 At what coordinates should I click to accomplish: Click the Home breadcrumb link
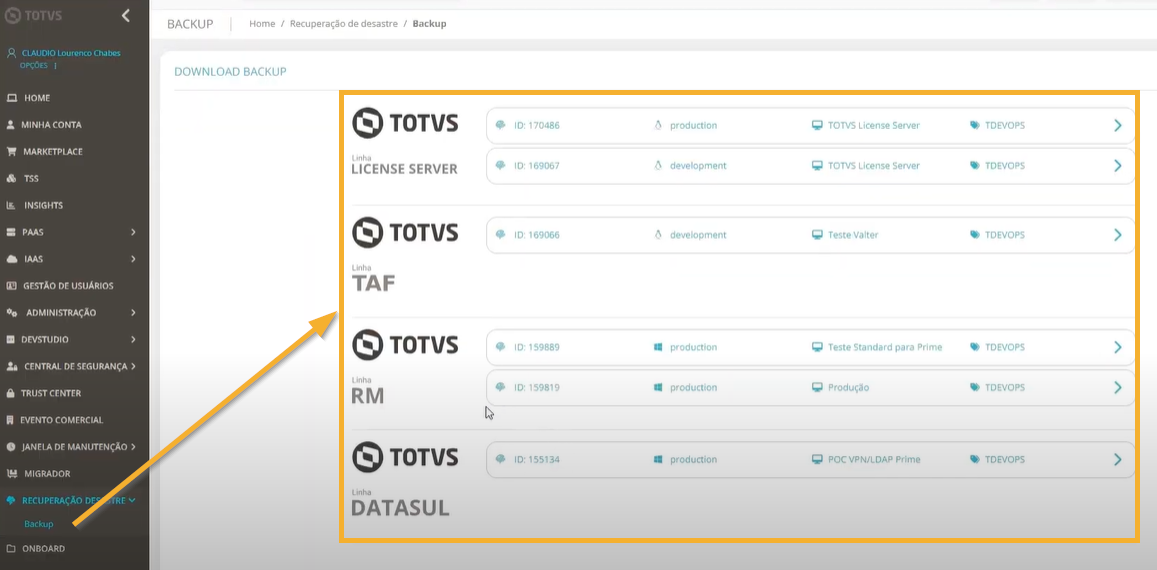tap(262, 24)
